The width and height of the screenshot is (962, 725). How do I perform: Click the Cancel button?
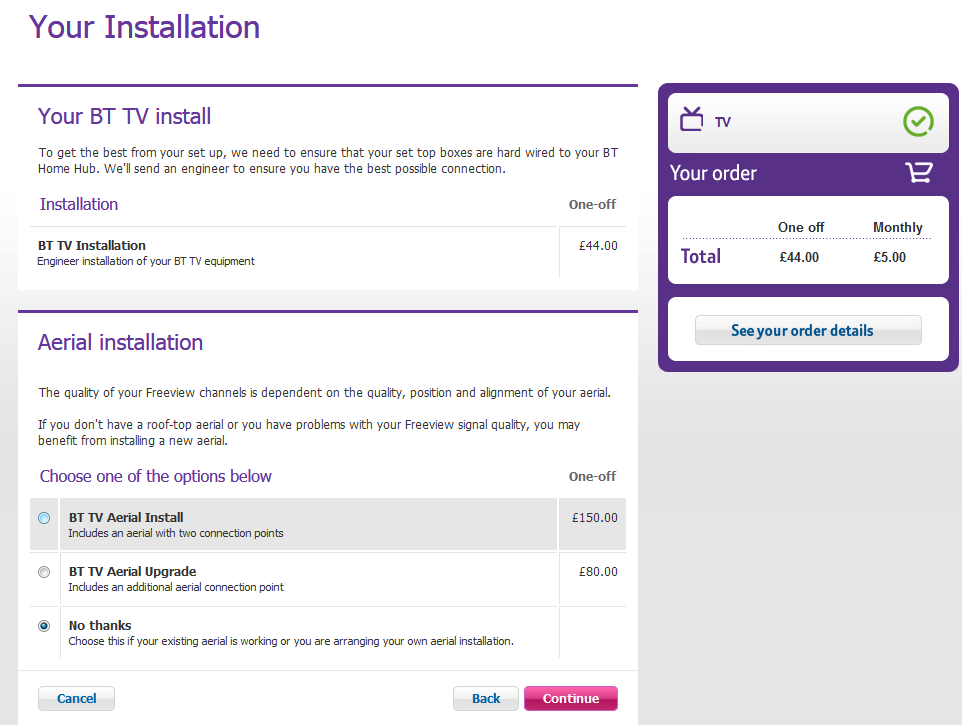76,698
